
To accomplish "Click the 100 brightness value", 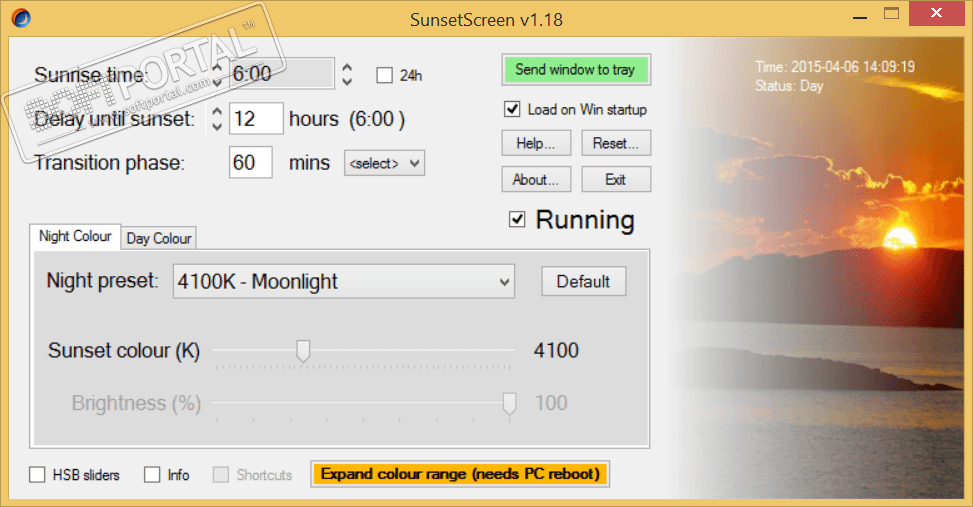I will [x=551, y=403].
